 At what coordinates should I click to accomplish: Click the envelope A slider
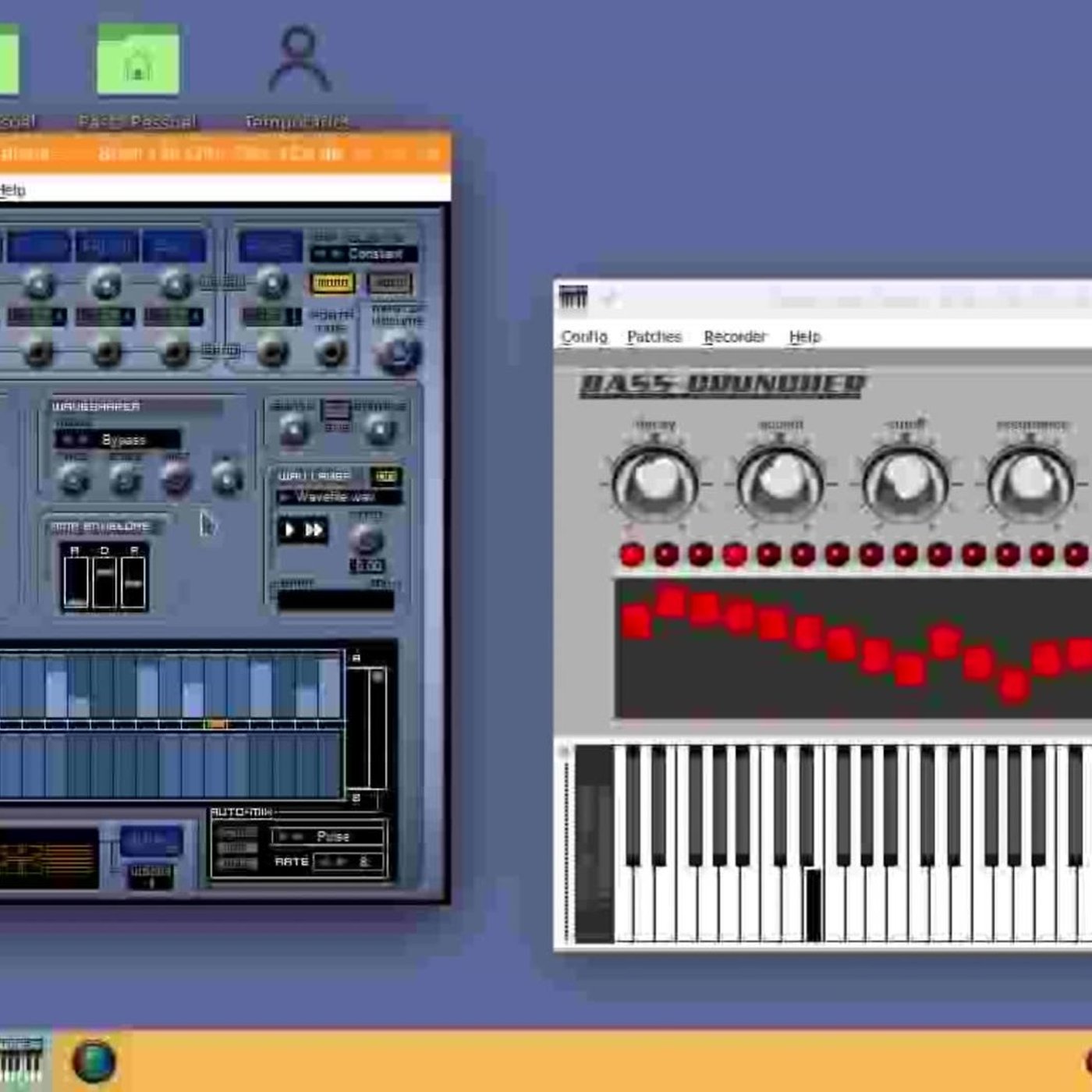point(76,581)
